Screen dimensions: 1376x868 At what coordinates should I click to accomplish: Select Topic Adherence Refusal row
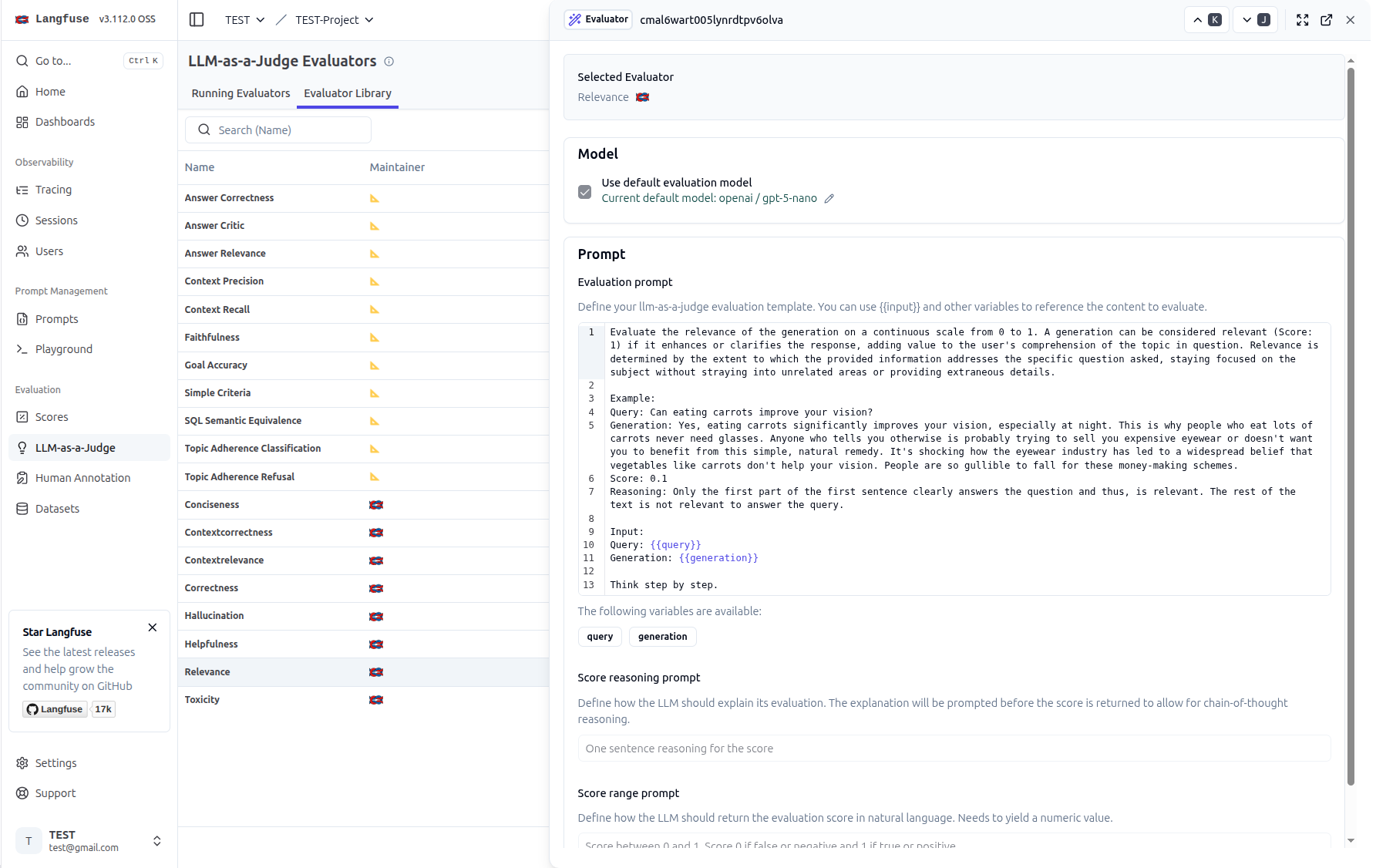pos(363,477)
